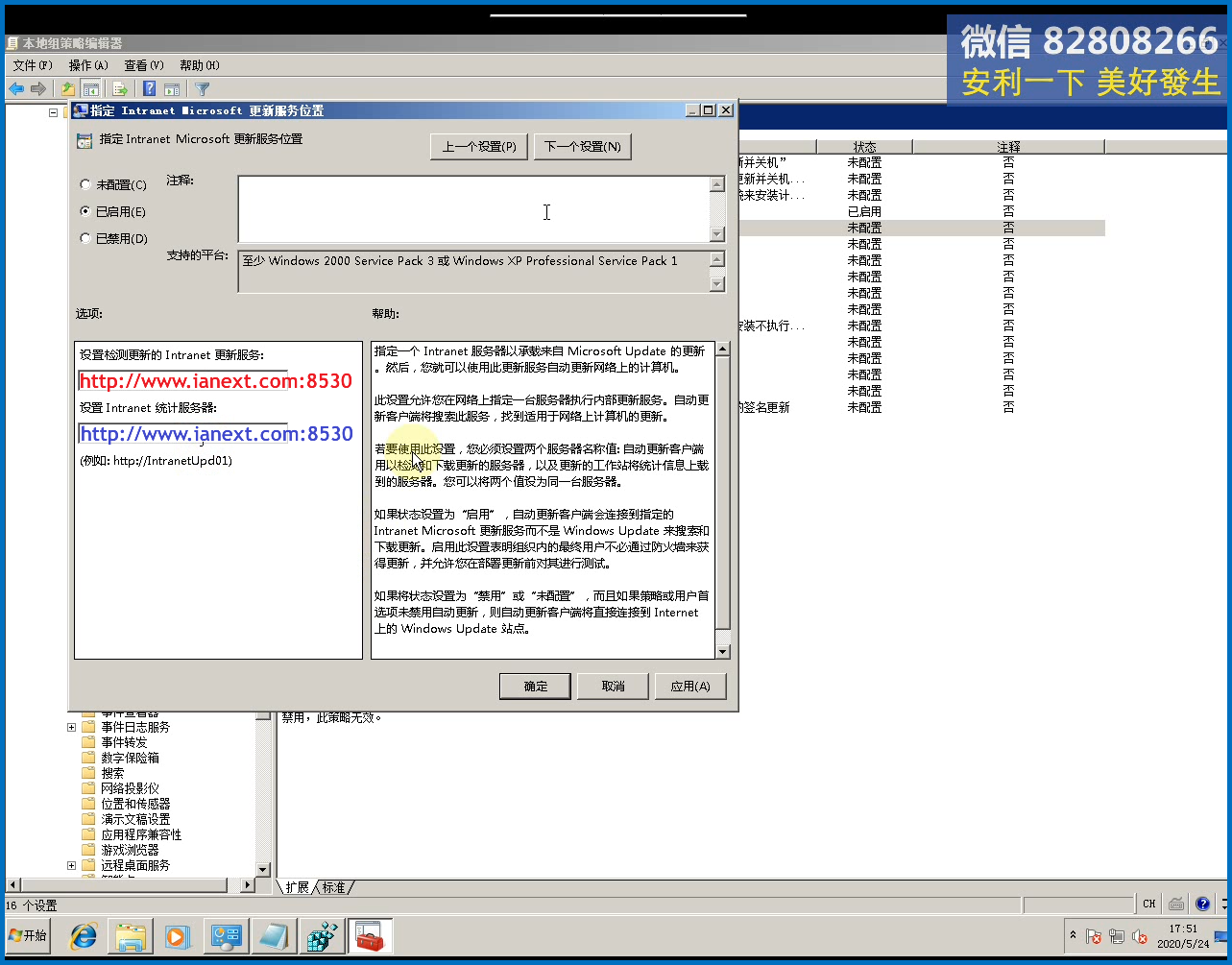The height and width of the screenshot is (965, 1232).
Task: Click the comment box scroll-down arrow
Action: pos(716,234)
